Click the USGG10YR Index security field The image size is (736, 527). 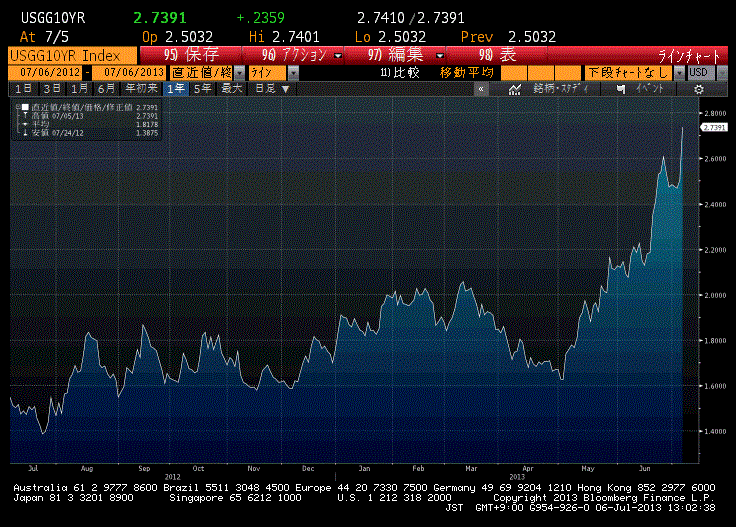(73, 56)
